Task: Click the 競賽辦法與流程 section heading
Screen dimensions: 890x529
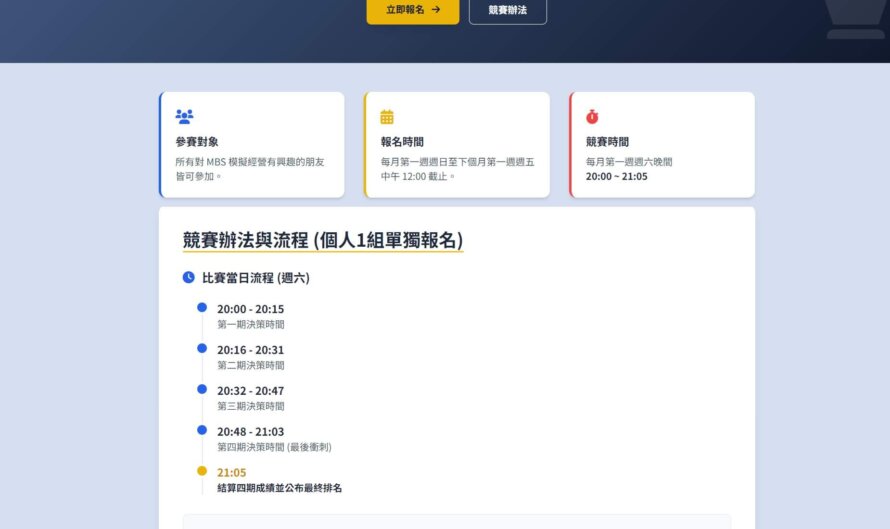Action: [322, 240]
